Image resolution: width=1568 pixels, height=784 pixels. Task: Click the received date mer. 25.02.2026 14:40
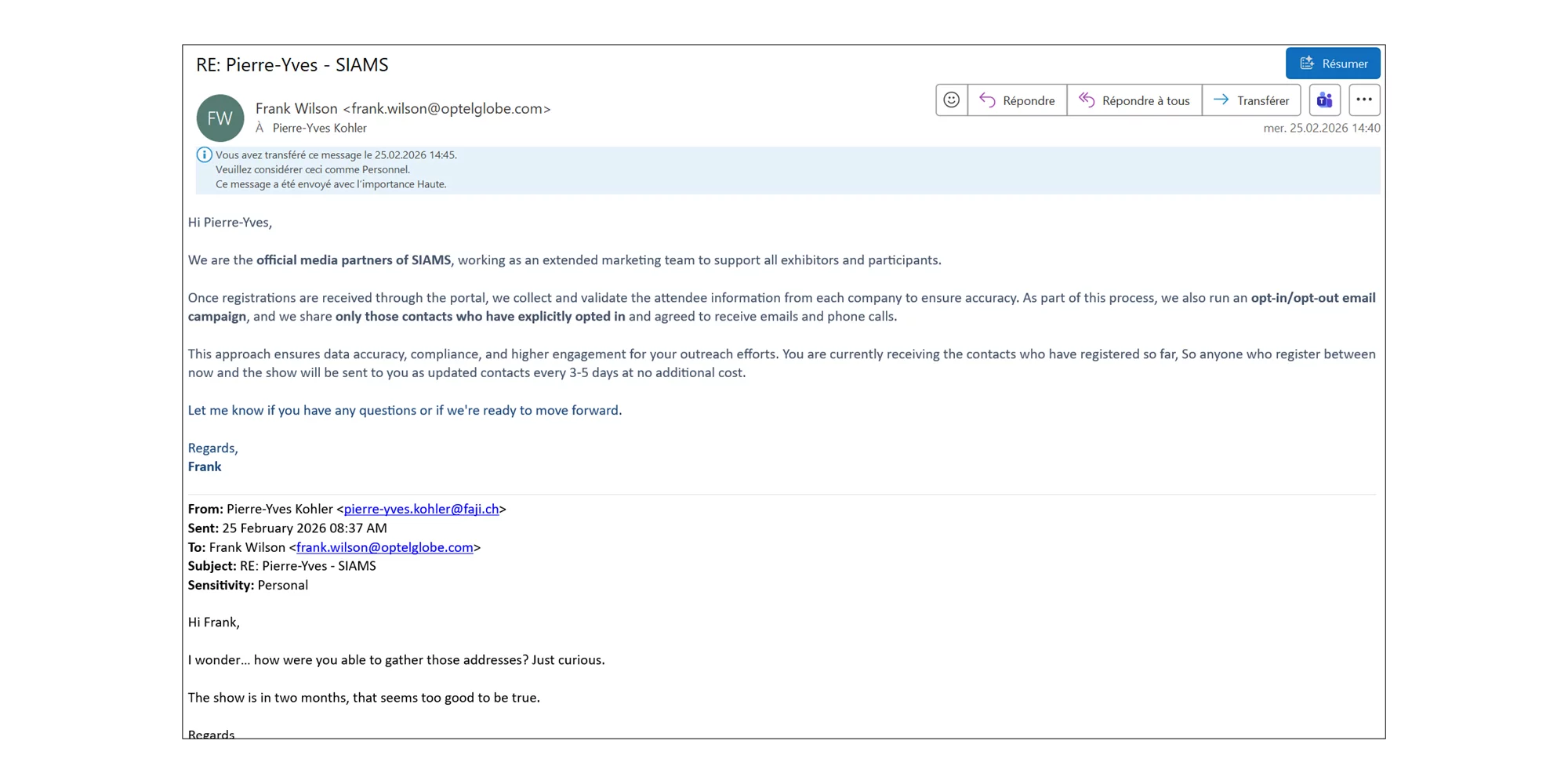1321,128
